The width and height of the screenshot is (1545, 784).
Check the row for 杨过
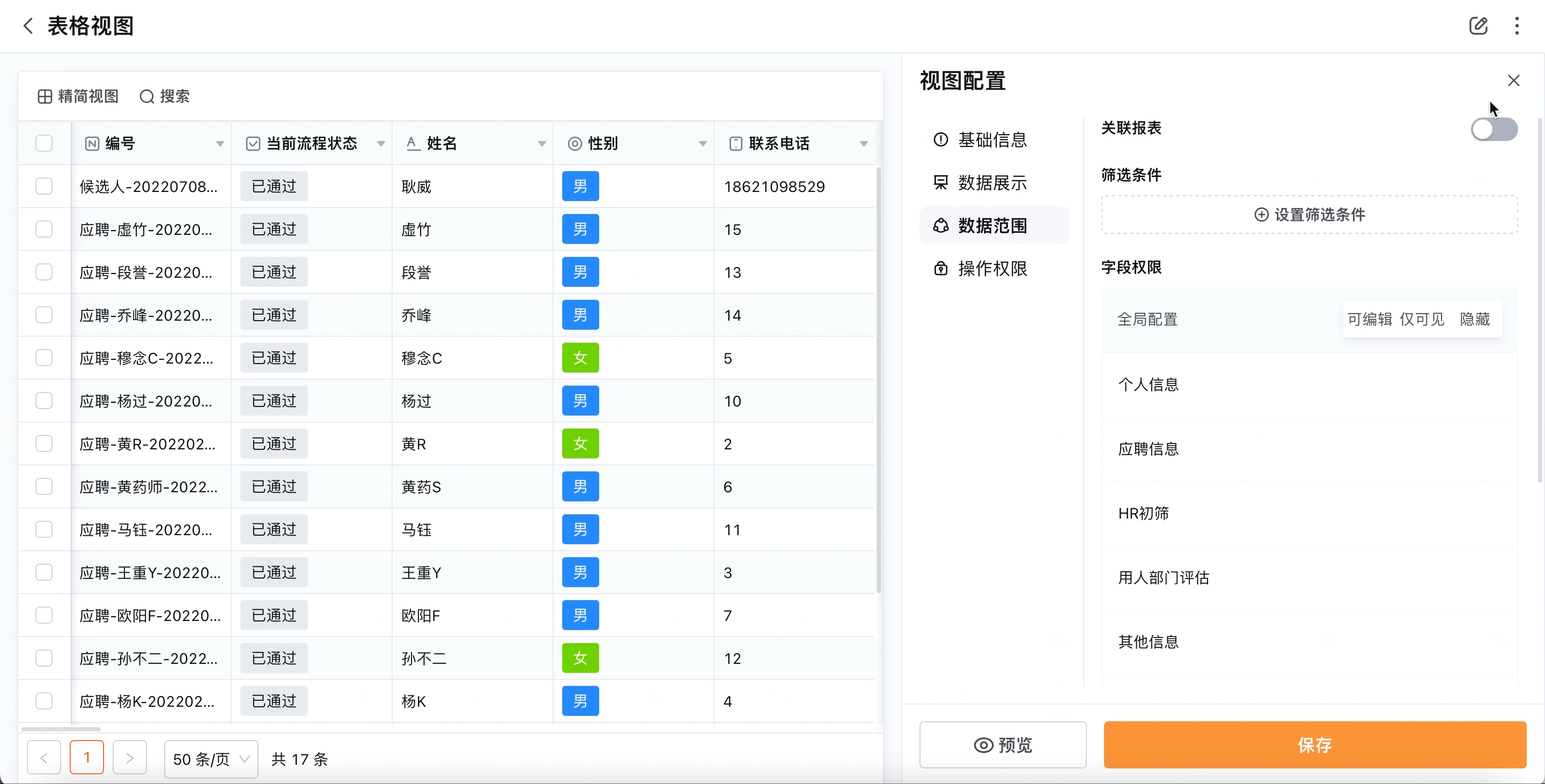44,401
